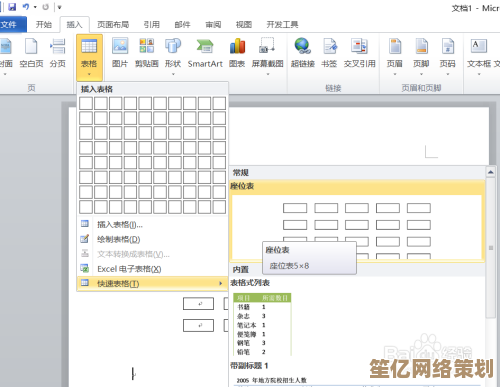
Task: Switch to the 邮件 ribbon tab
Action: coord(182,25)
